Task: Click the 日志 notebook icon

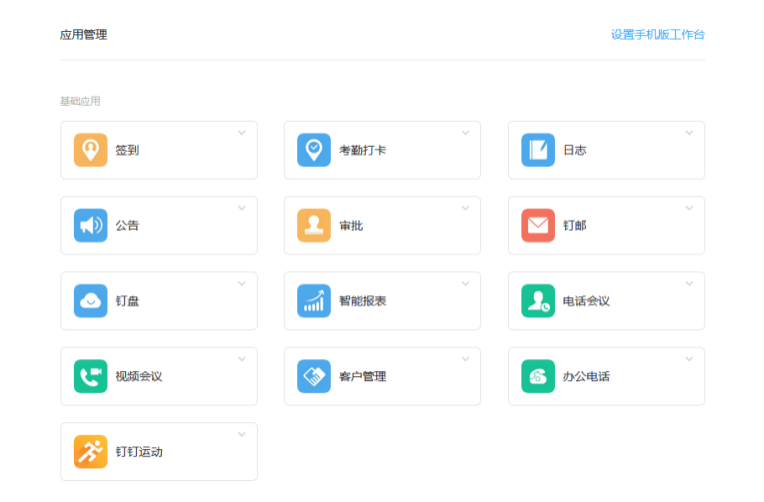Action: pos(538,150)
